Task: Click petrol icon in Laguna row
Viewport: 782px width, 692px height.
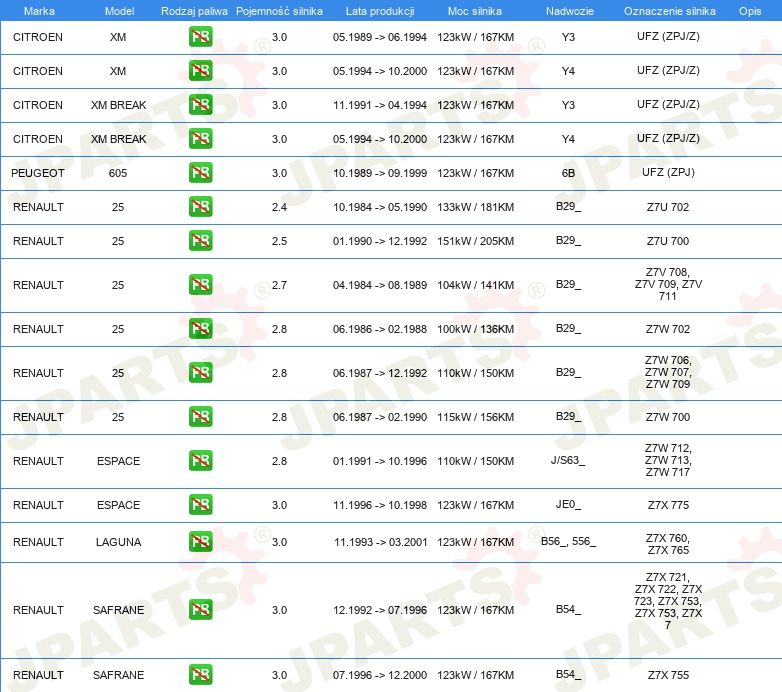Action: 200,541
